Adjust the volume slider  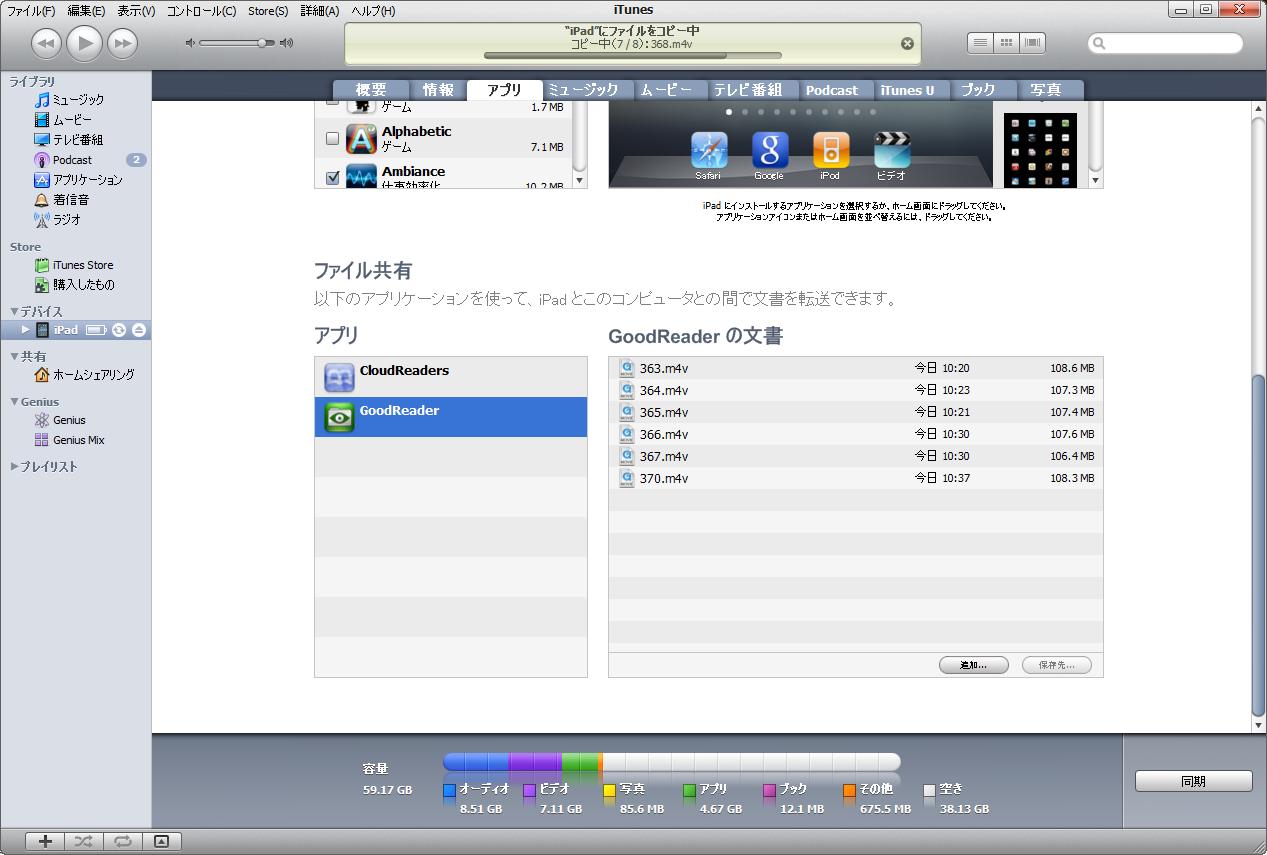239,43
